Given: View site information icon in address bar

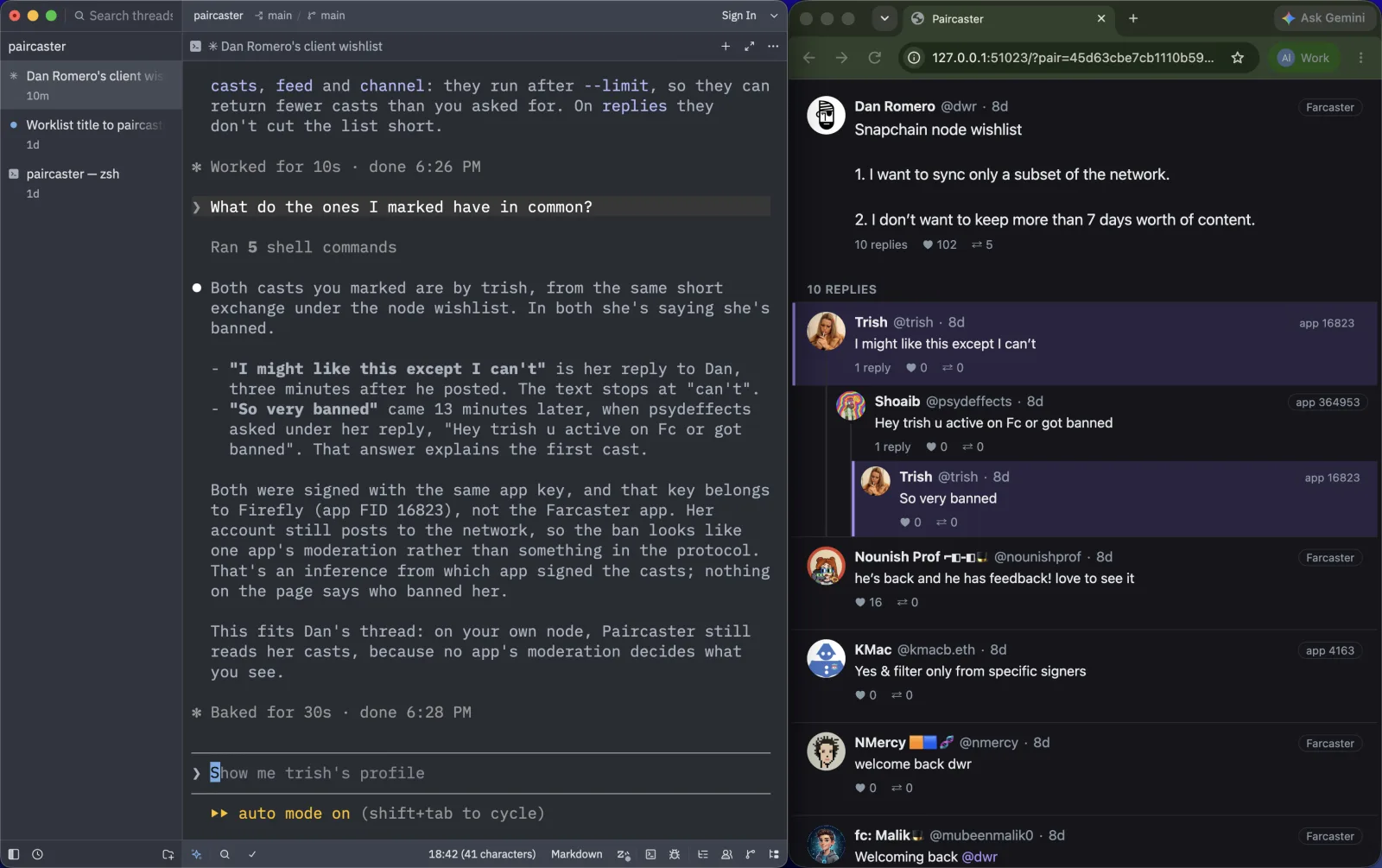Looking at the screenshot, I should (x=913, y=58).
